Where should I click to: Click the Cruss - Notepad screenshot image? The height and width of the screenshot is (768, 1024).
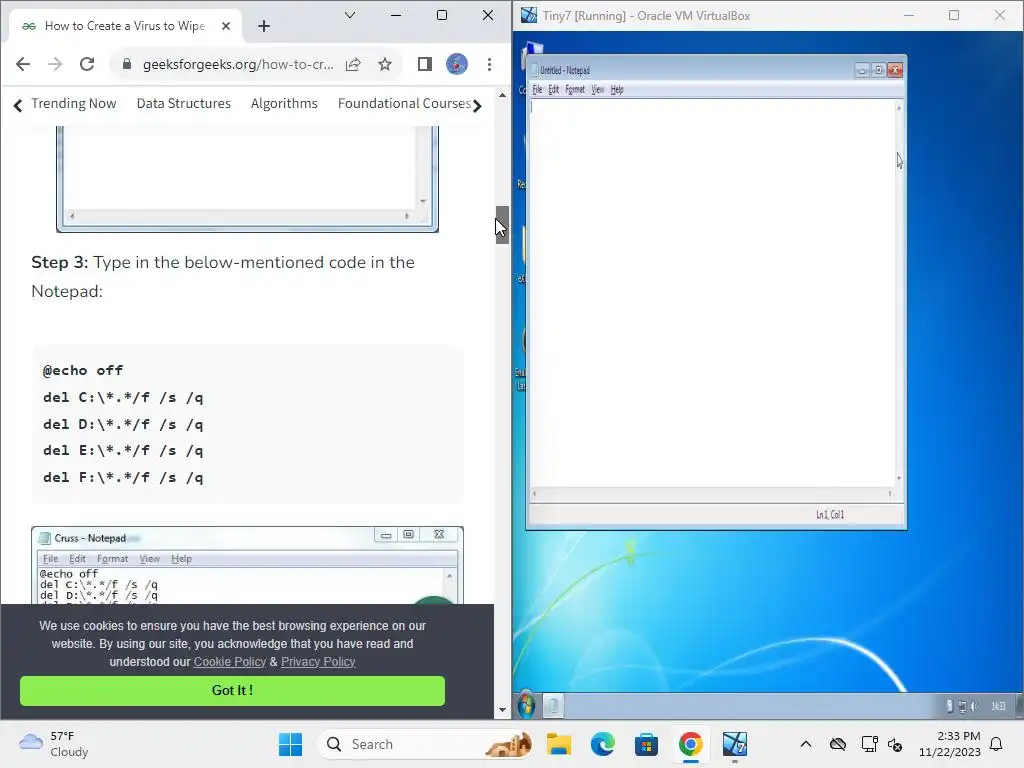click(248, 565)
